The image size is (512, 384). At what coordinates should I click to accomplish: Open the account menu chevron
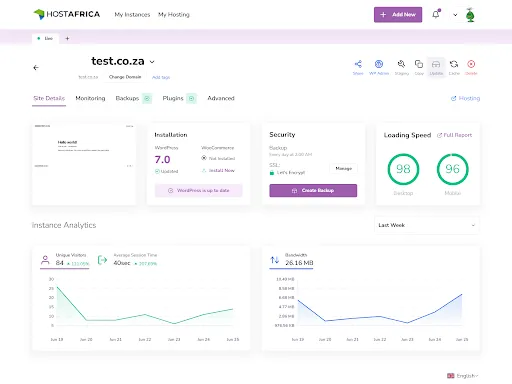pos(455,15)
